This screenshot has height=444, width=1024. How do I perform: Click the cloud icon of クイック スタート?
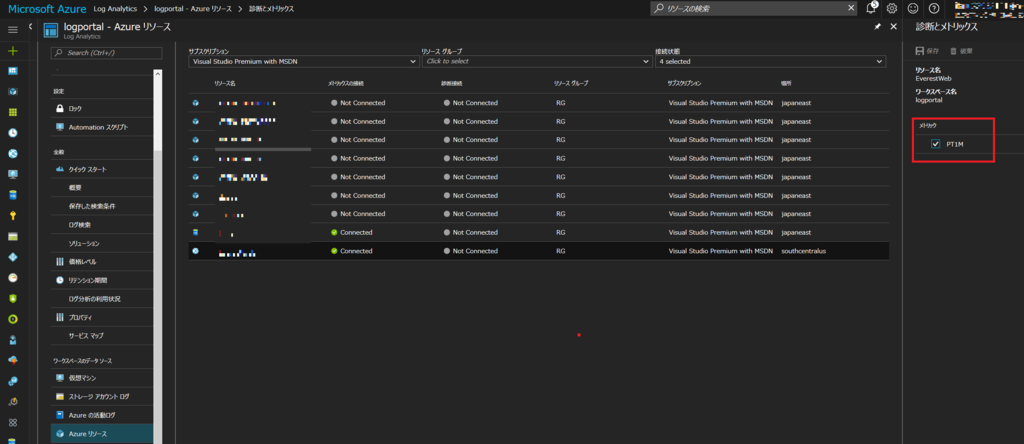(60, 169)
